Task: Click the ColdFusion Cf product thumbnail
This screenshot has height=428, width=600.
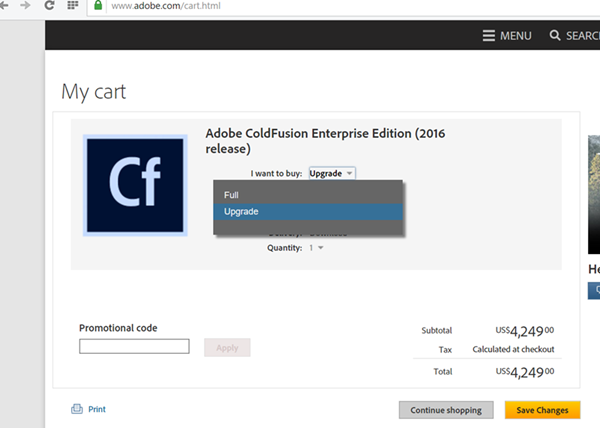Action: [135, 186]
